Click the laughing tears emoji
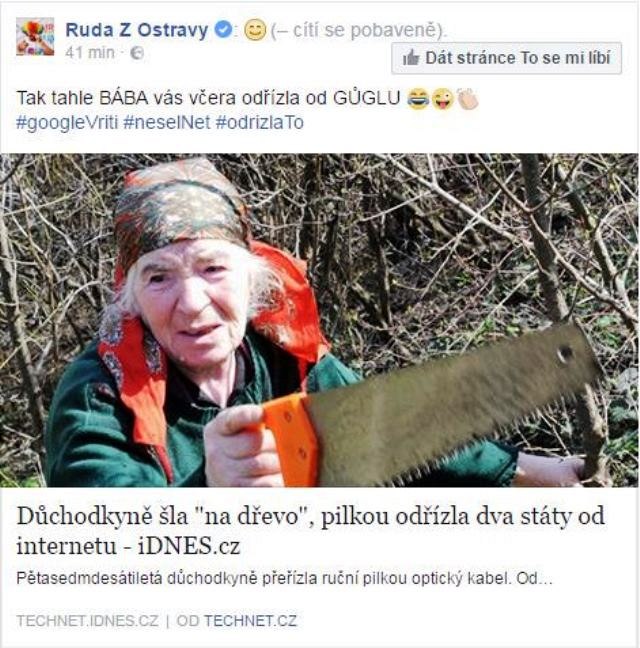Viewport: 640px width, 648px height. point(418,99)
